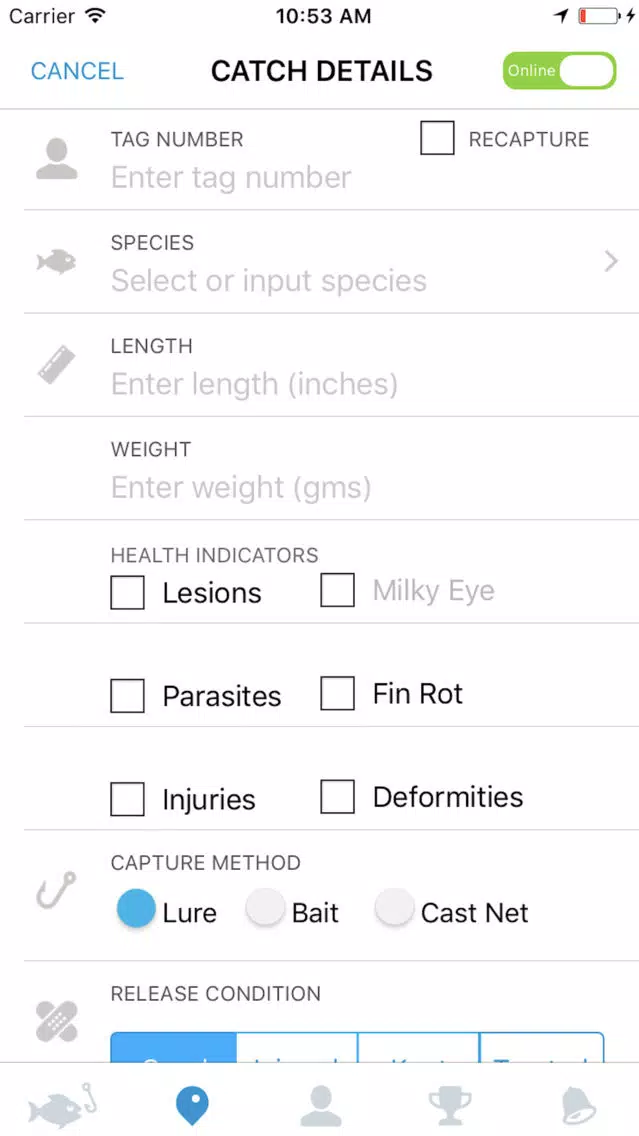The image size is (639, 1136).
Task: Open the fish and hook catches tab
Action: tap(62, 1106)
